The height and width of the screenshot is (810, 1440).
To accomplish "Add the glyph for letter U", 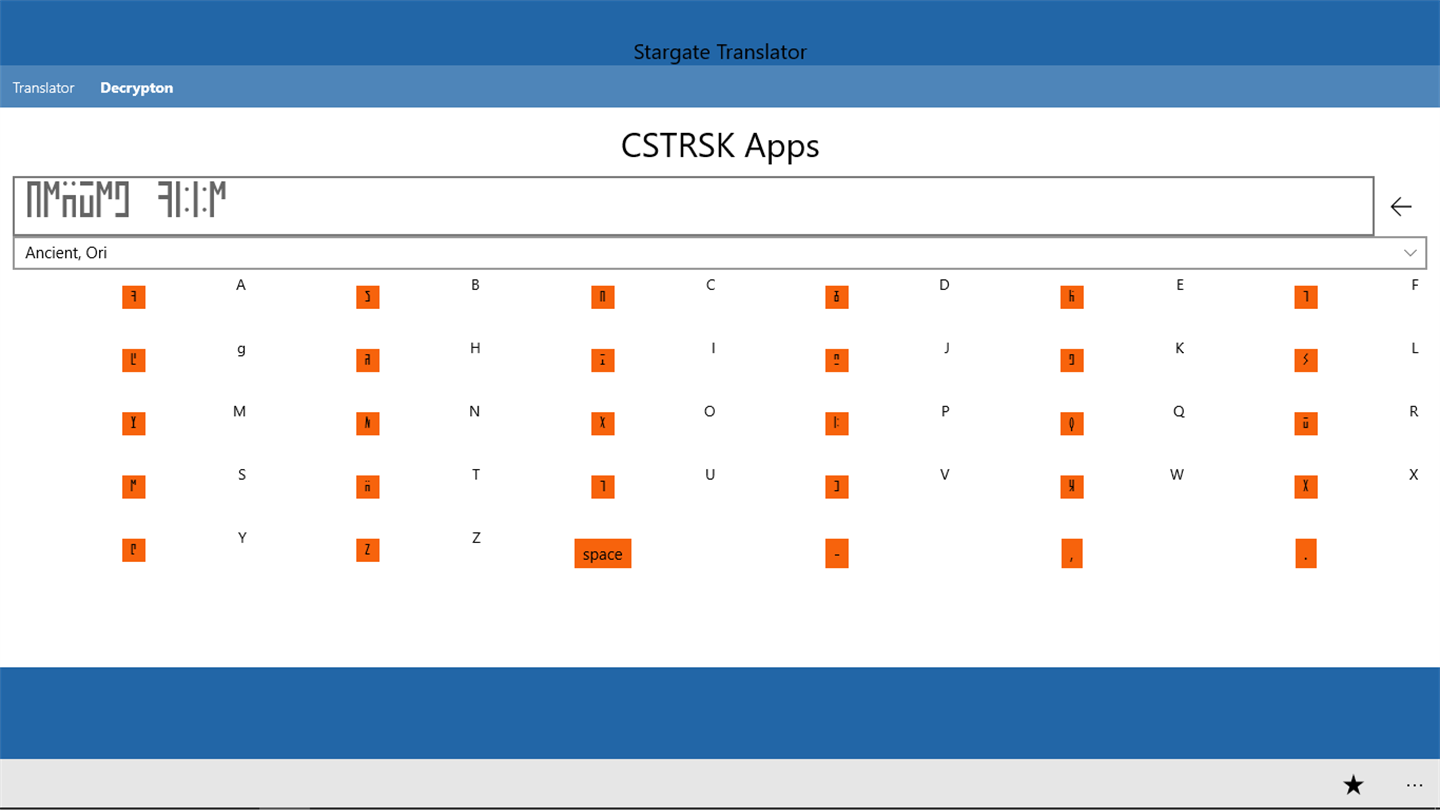I will tap(603, 487).
